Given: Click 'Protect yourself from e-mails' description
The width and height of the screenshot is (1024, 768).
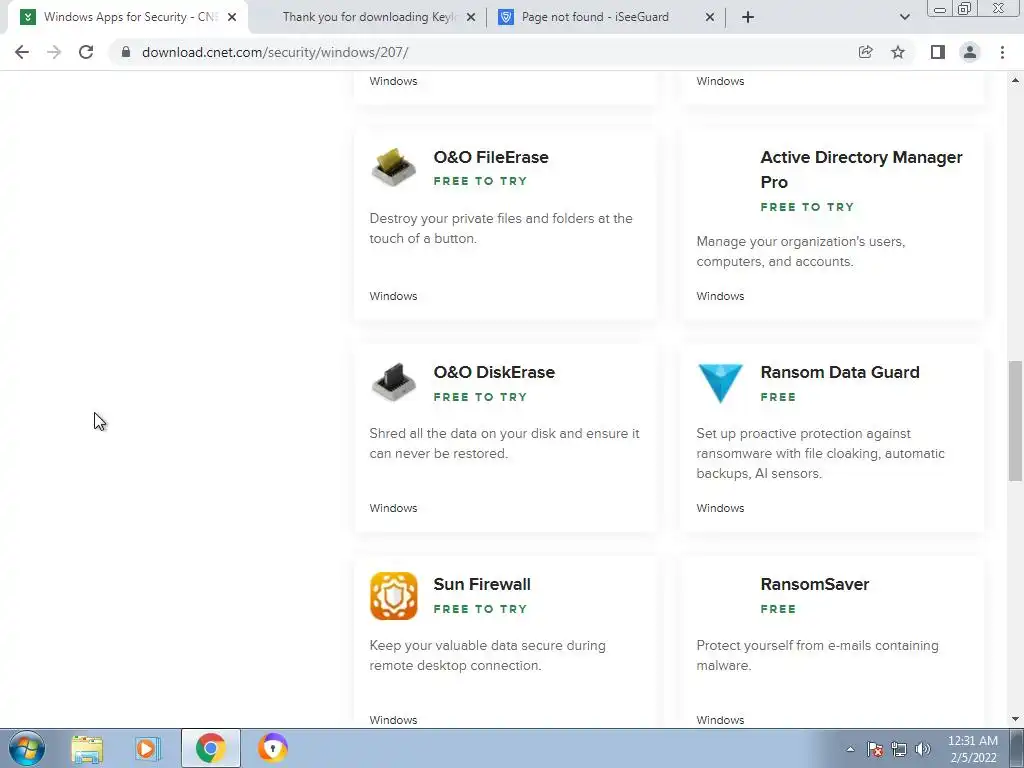Looking at the screenshot, I should point(817,656).
